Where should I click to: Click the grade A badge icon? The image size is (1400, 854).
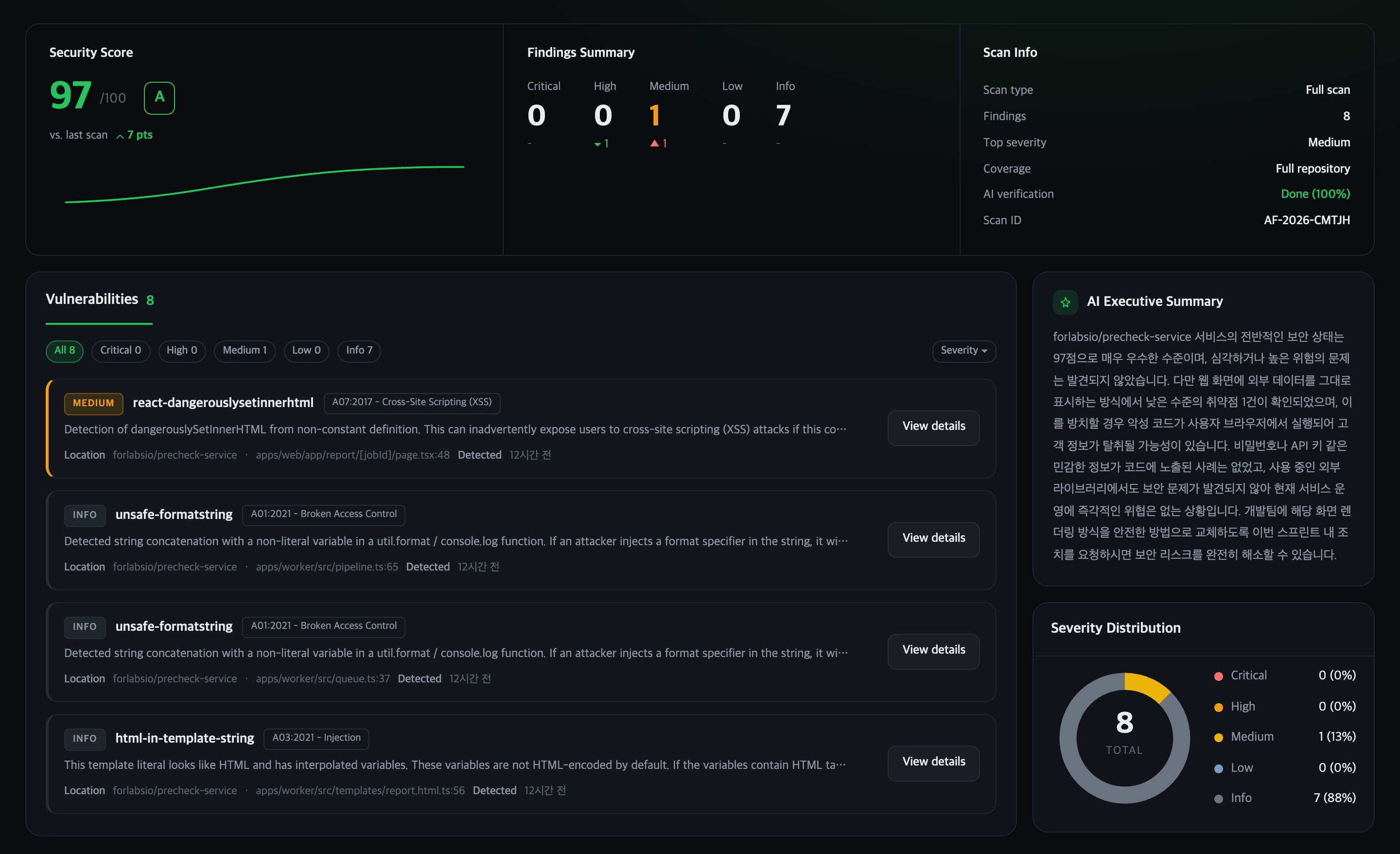(x=159, y=98)
